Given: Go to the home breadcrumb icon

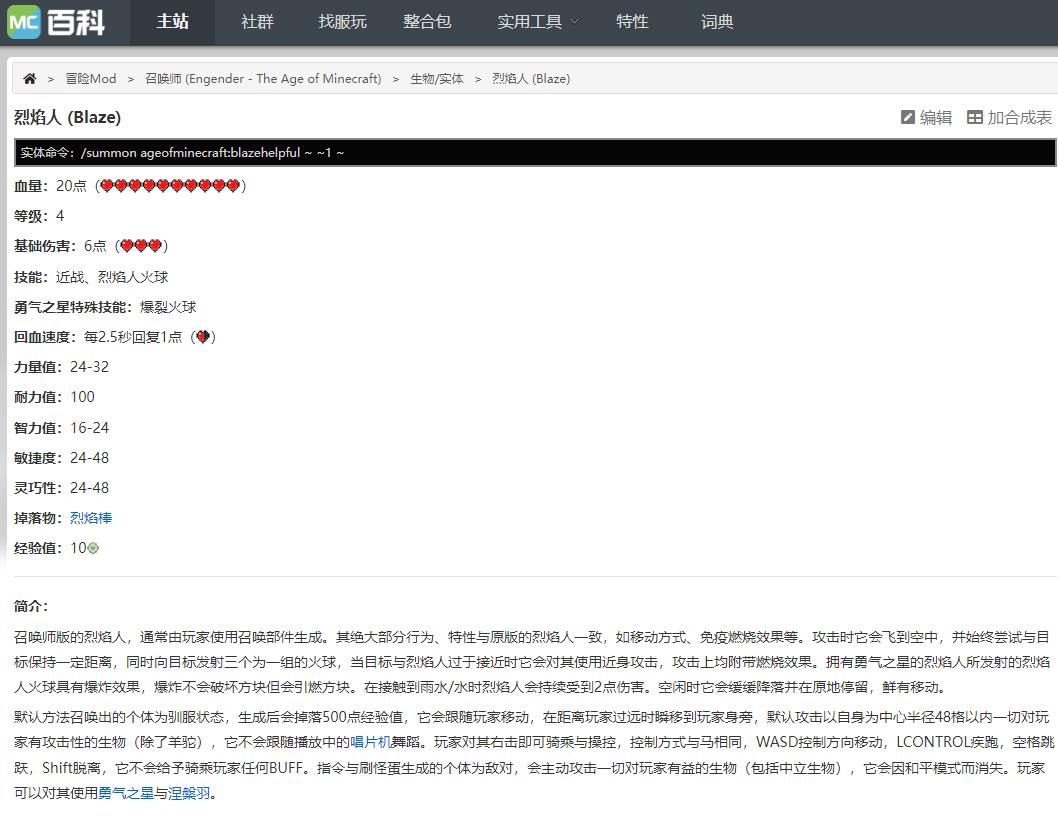Looking at the screenshot, I should pyautogui.click(x=30, y=79).
